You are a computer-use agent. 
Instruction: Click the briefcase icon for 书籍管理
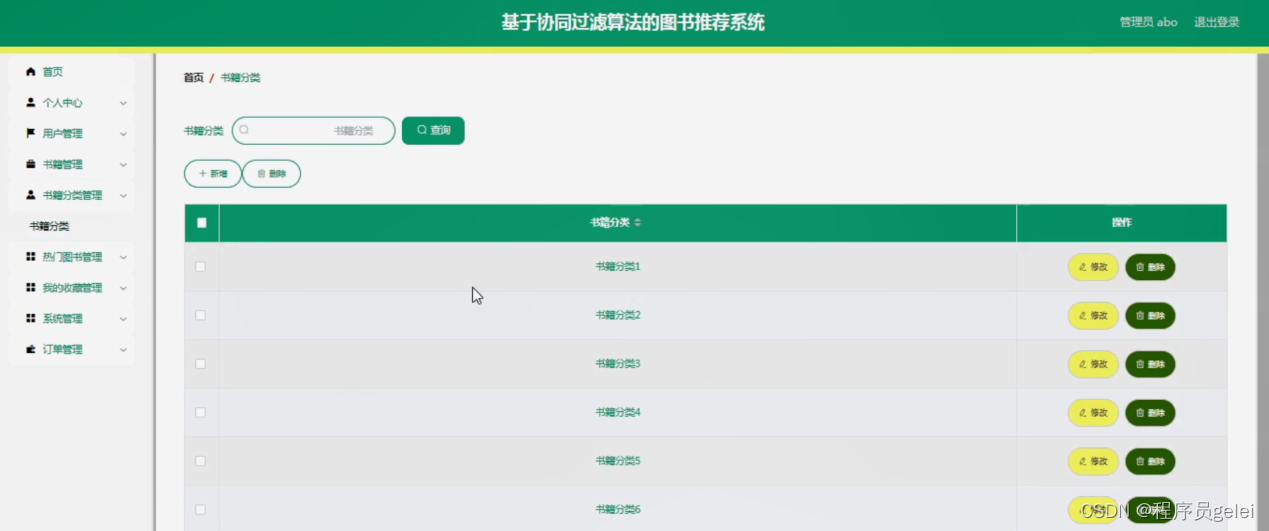31,165
